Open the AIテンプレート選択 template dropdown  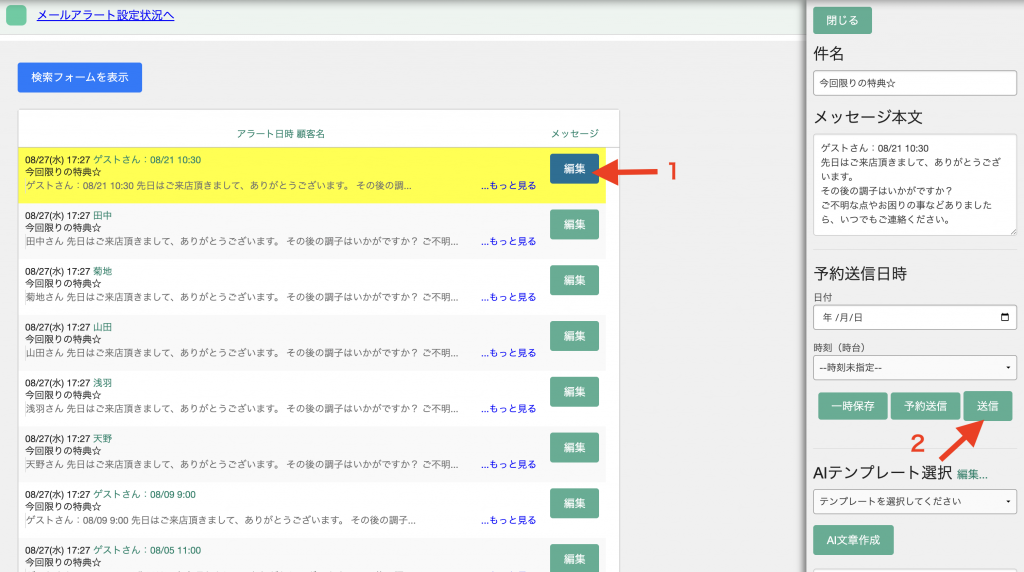(914, 502)
